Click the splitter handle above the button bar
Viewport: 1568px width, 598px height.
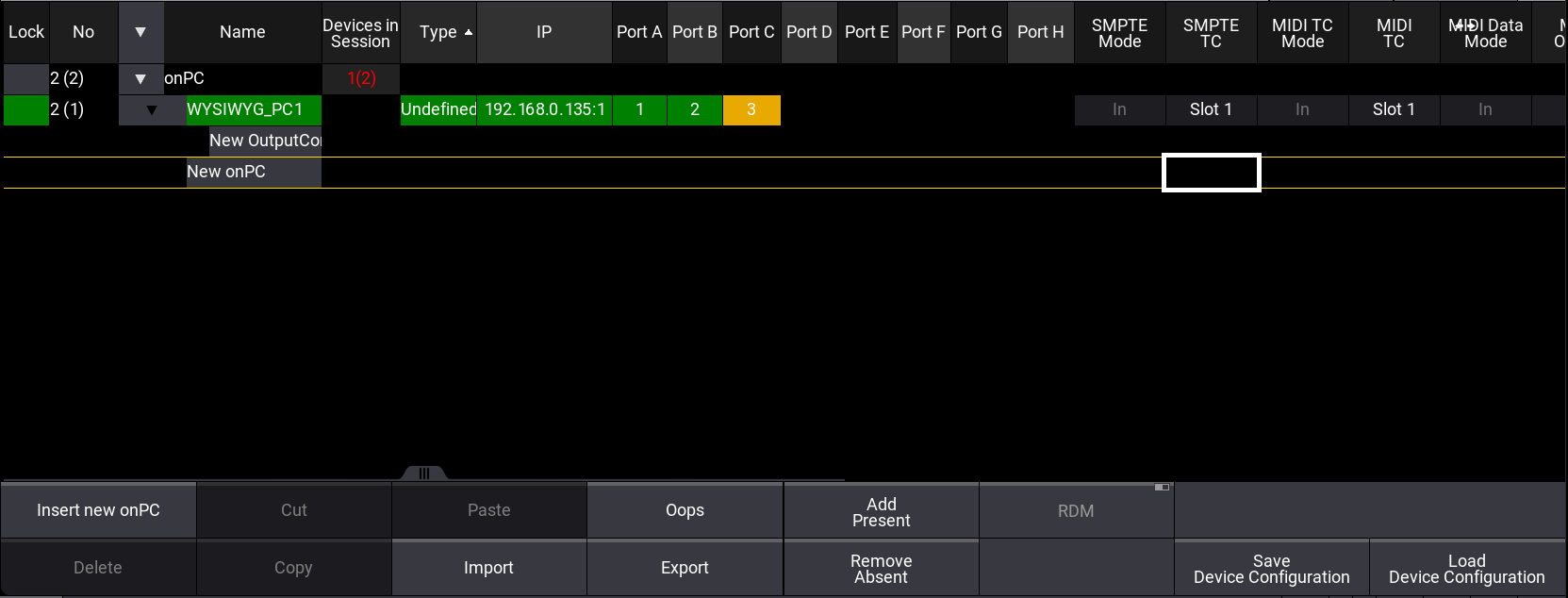(424, 473)
